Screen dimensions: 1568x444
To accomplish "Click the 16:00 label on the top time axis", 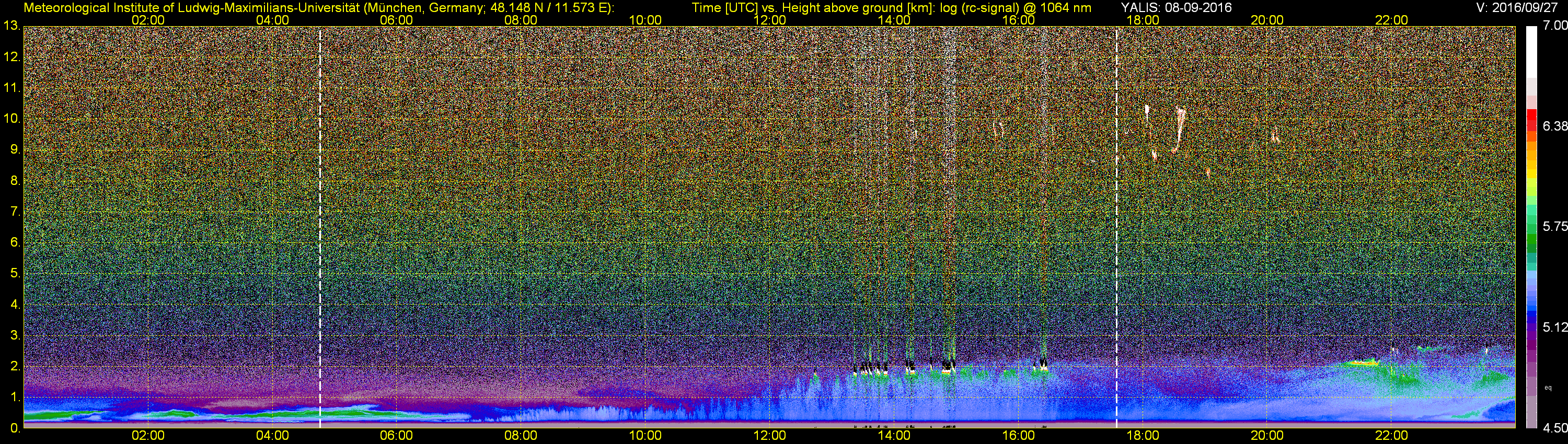I will click(x=1018, y=20).
